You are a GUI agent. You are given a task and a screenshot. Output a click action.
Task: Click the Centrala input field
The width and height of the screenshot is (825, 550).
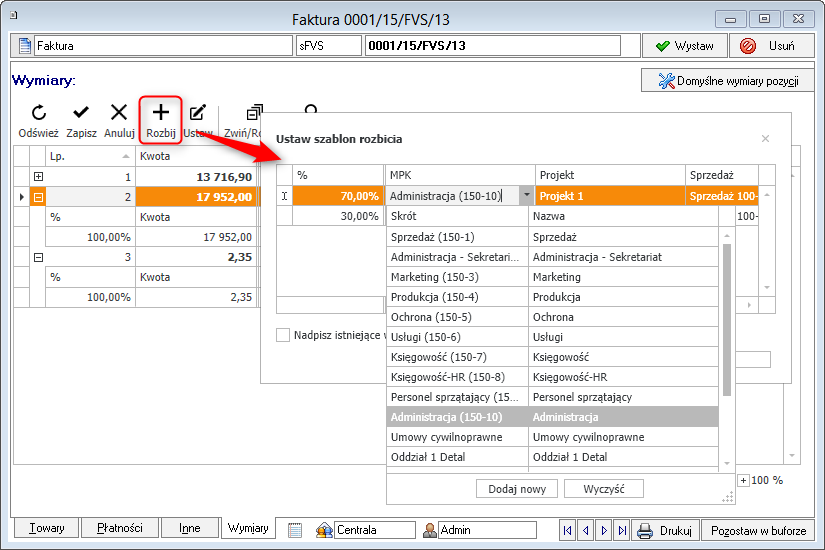[375, 530]
